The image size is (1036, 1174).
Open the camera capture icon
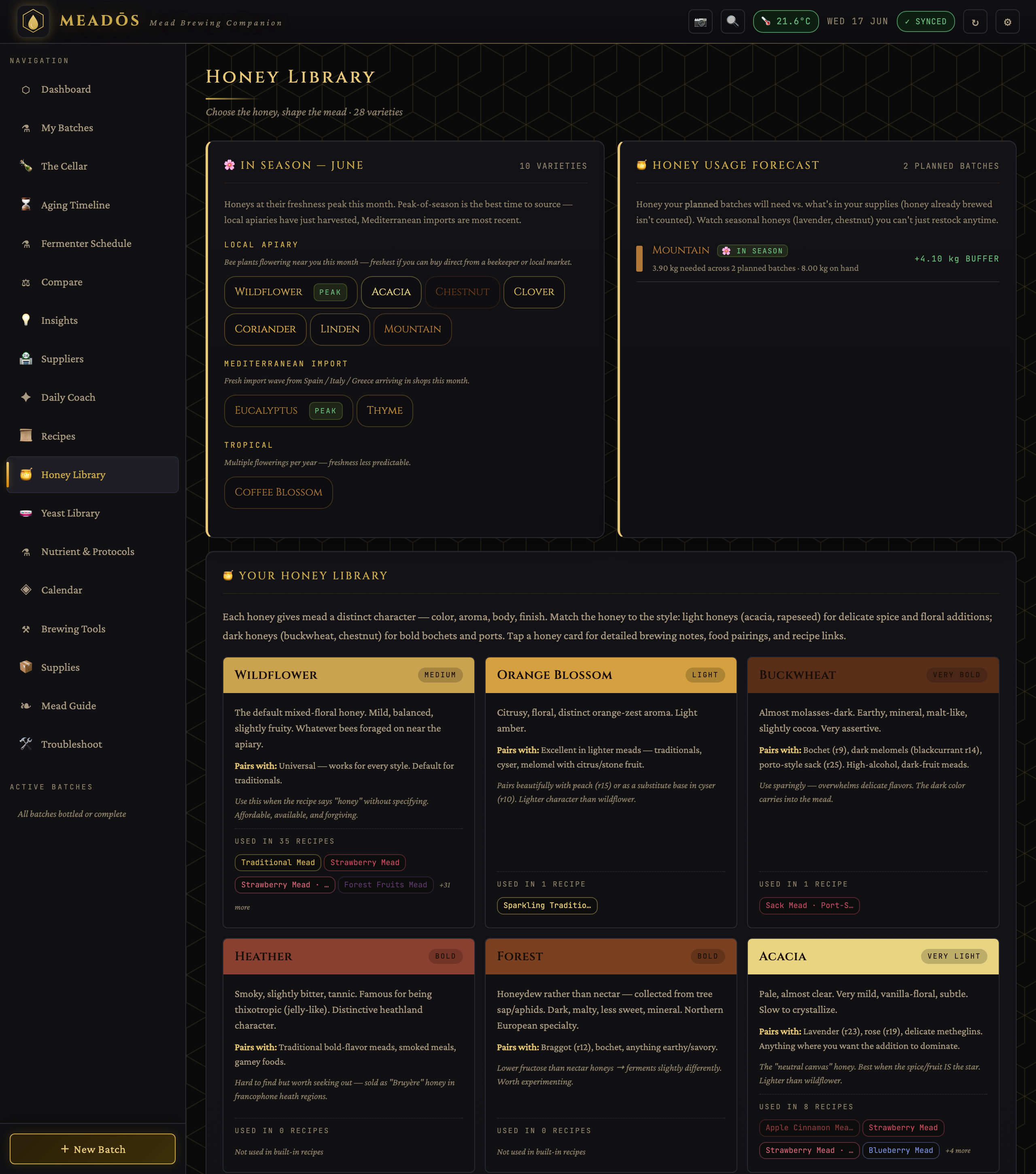700,22
